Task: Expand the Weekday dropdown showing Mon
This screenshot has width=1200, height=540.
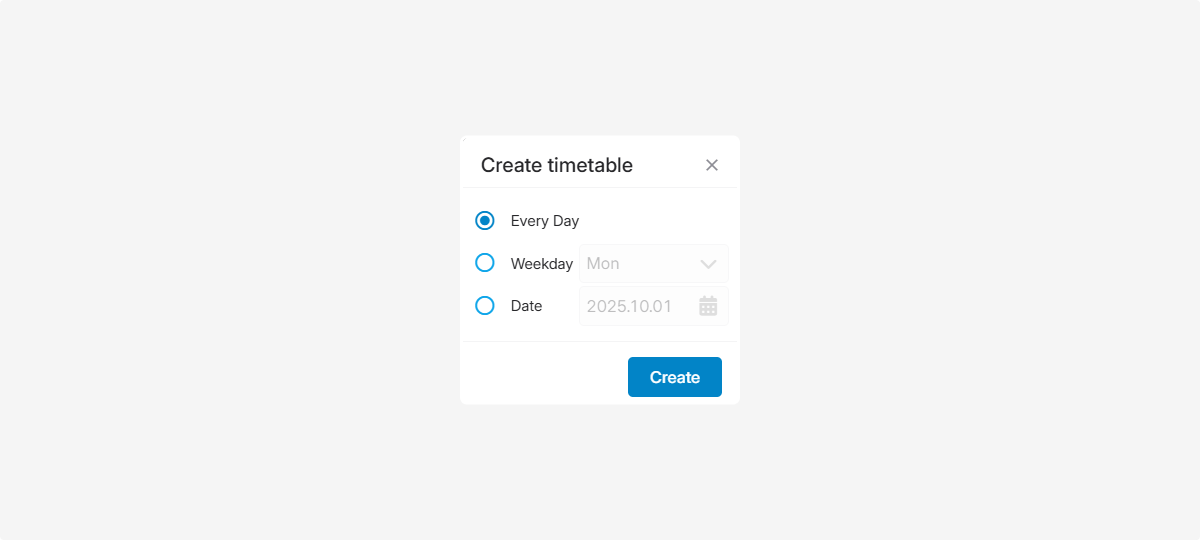Action: (x=653, y=264)
